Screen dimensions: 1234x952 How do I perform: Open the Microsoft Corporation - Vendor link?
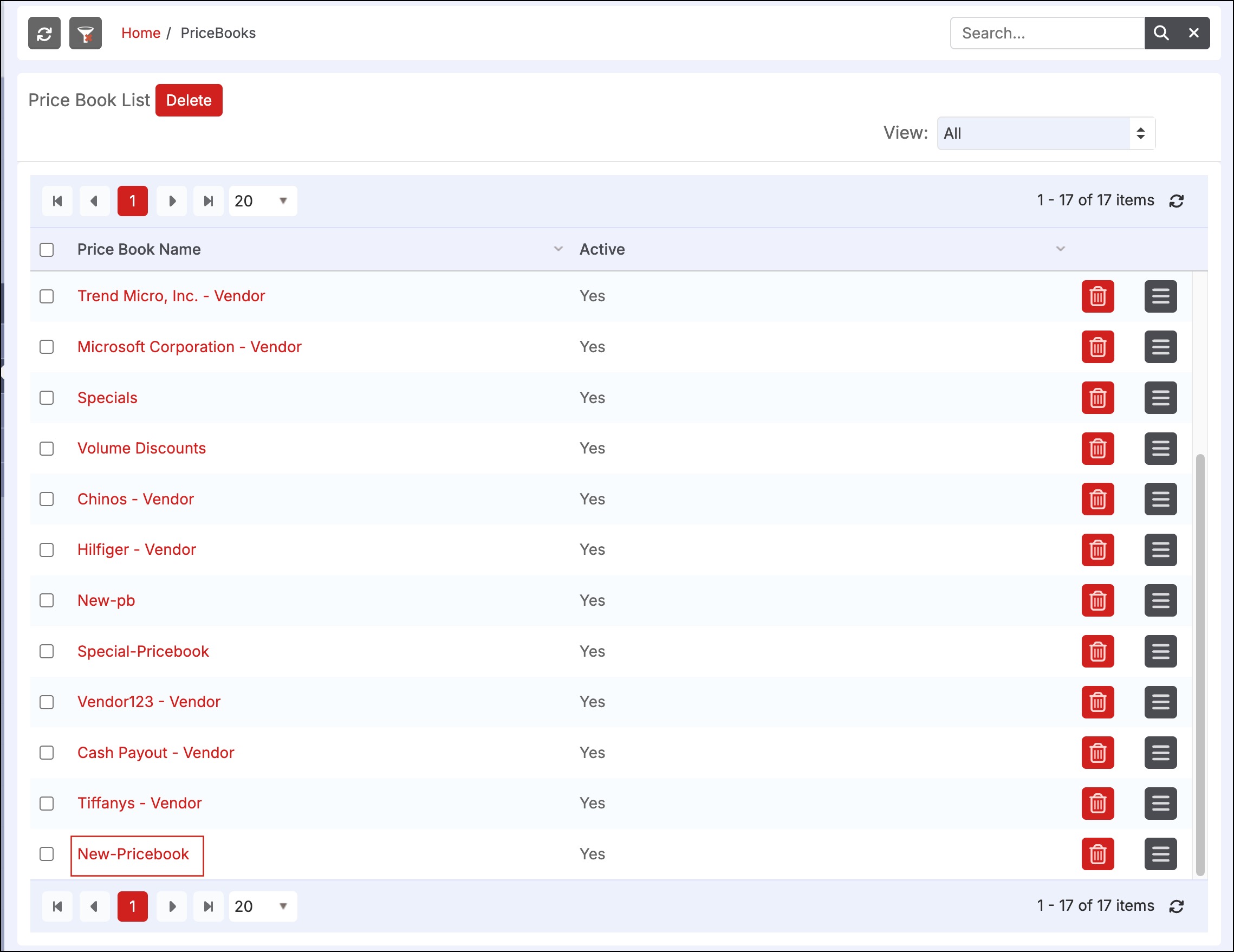point(189,347)
